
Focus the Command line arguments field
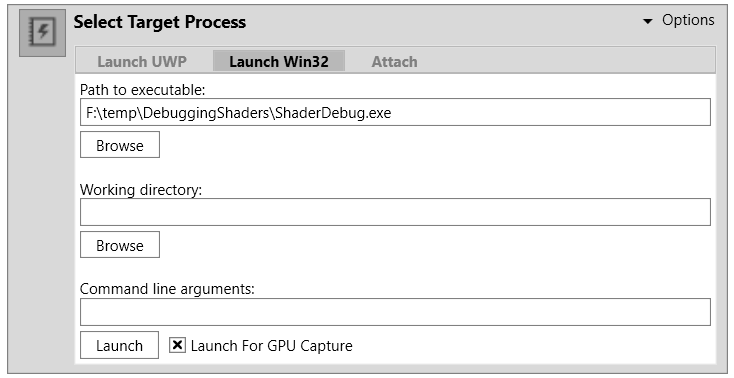[x=395, y=312]
